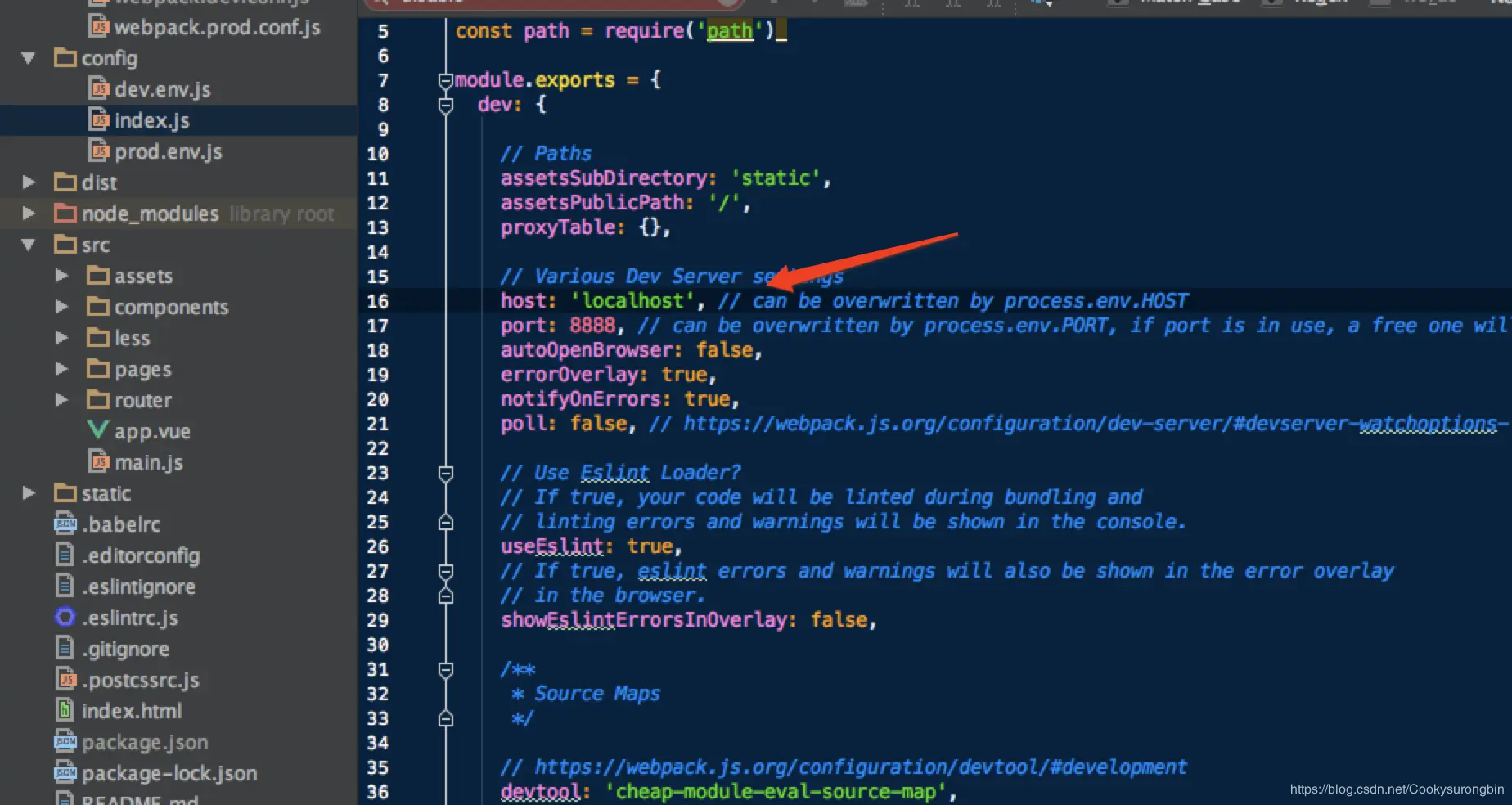
Task: Click the index.html file icon
Action: tap(65, 710)
